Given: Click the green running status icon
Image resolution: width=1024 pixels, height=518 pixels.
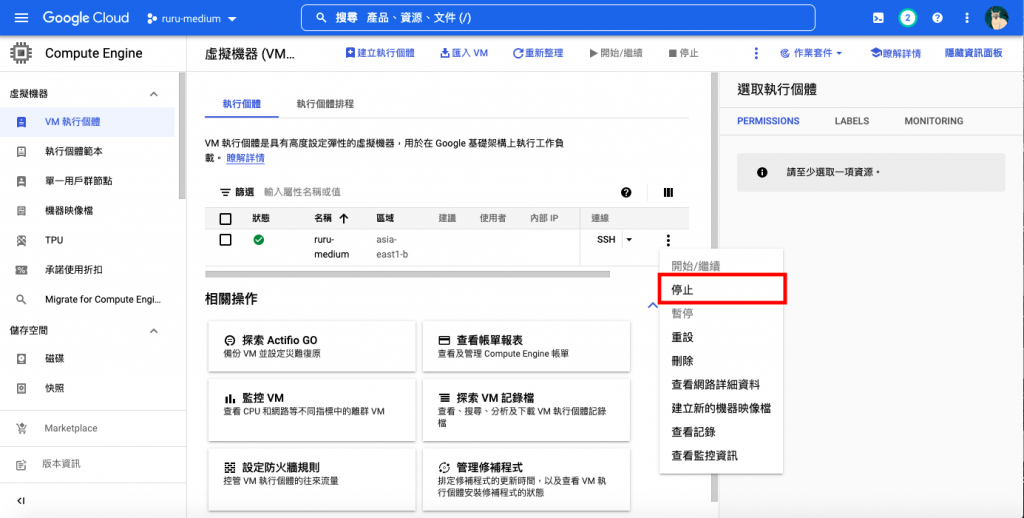Looking at the screenshot, I should (x=259, y=240).
